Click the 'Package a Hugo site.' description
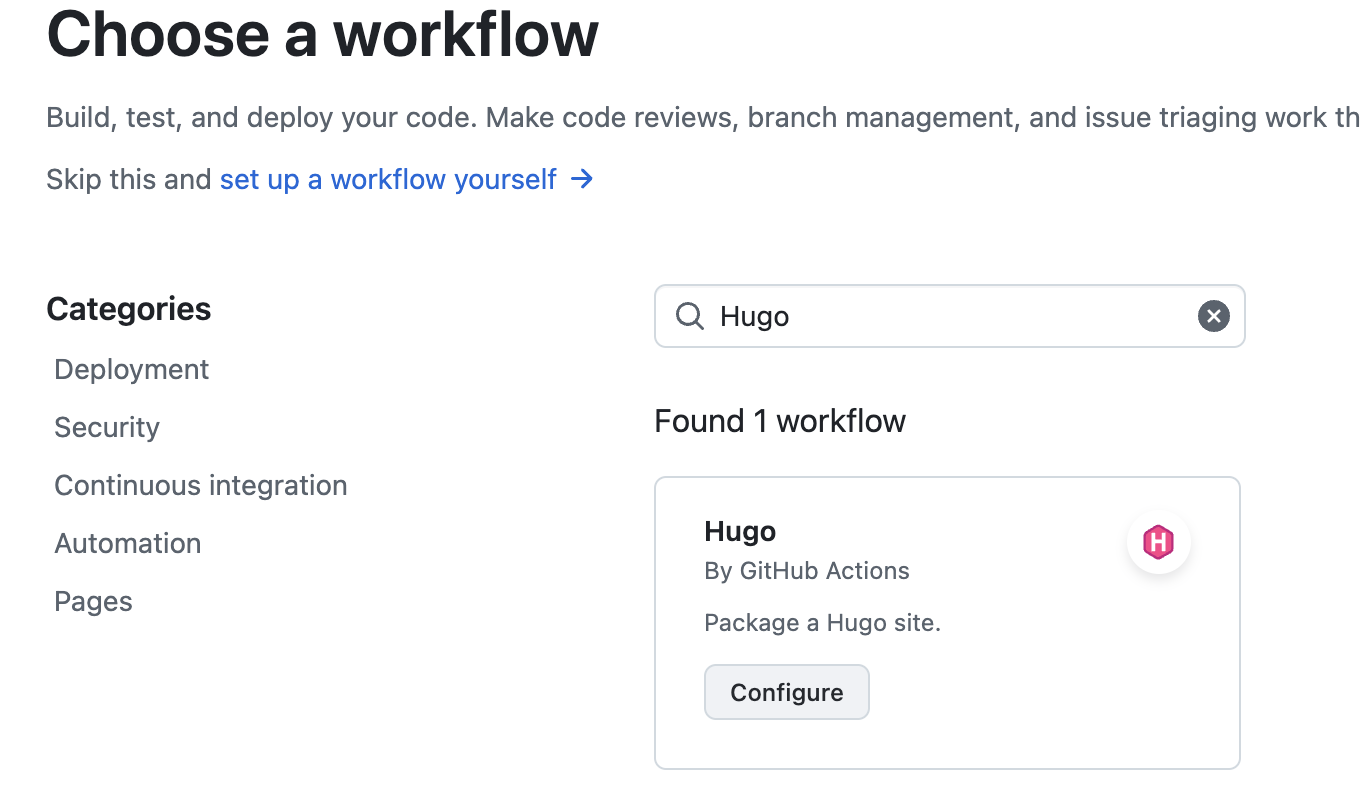Viewport: 1360px width, 794px height. point(823,623)
